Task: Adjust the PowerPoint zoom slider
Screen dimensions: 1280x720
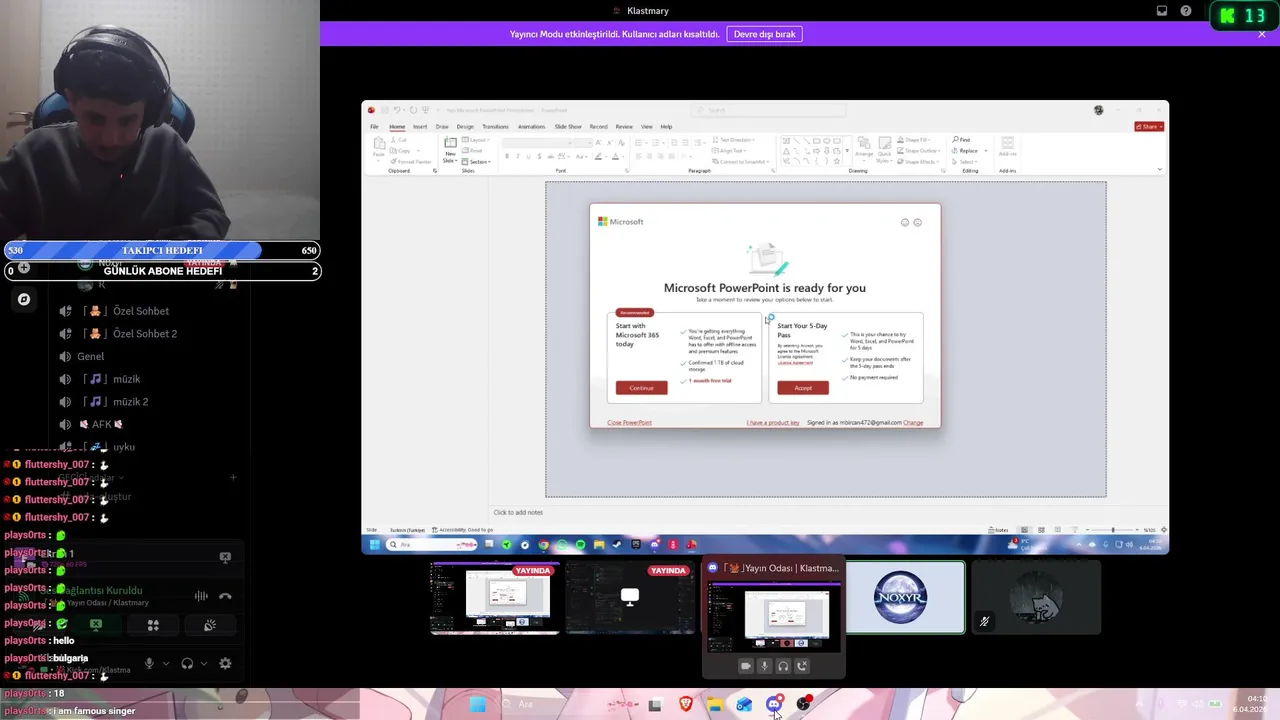Action: pyautogui.click(x=1113, y=530)
